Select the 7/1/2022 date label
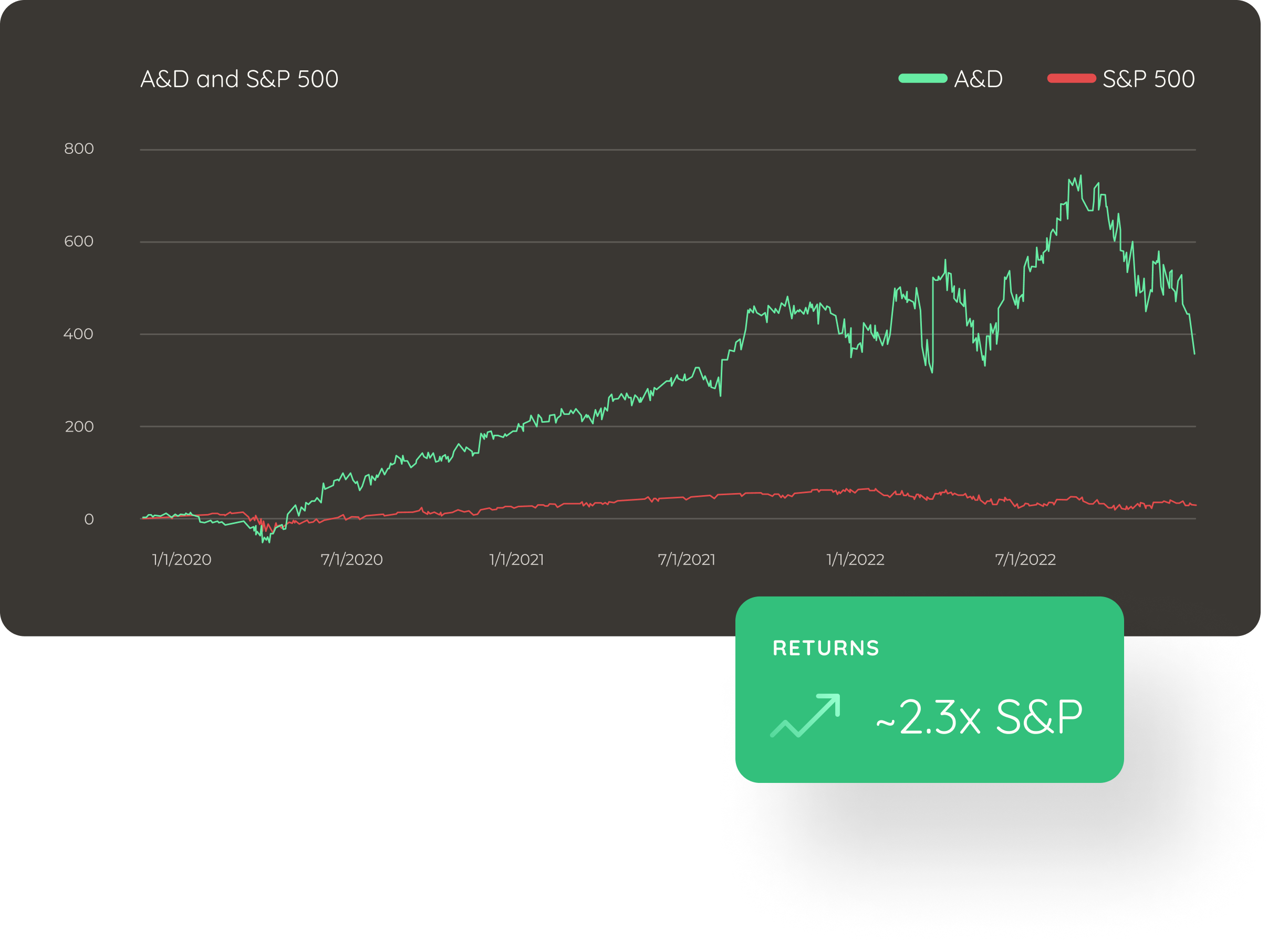Screen dimensions: 1278x952 [x=1025, y=560]
